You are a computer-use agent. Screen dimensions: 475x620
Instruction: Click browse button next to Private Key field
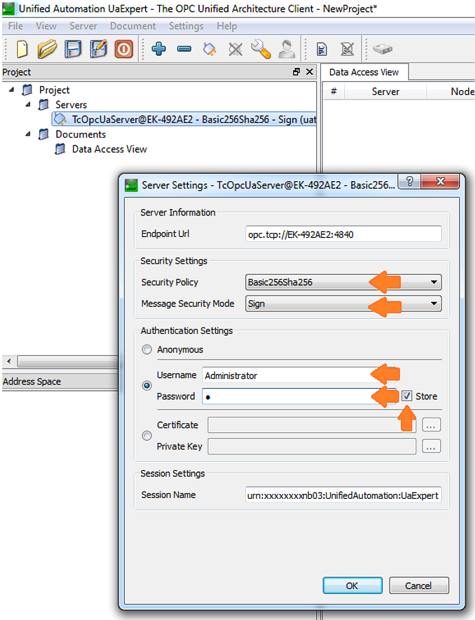(431, 447)
